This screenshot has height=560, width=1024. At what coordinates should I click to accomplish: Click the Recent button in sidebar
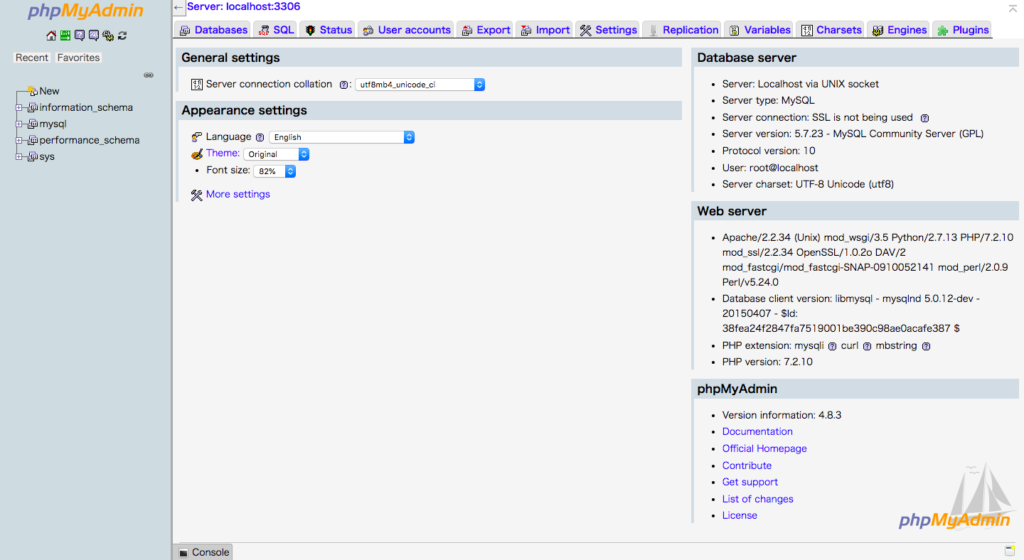[32, 57]
